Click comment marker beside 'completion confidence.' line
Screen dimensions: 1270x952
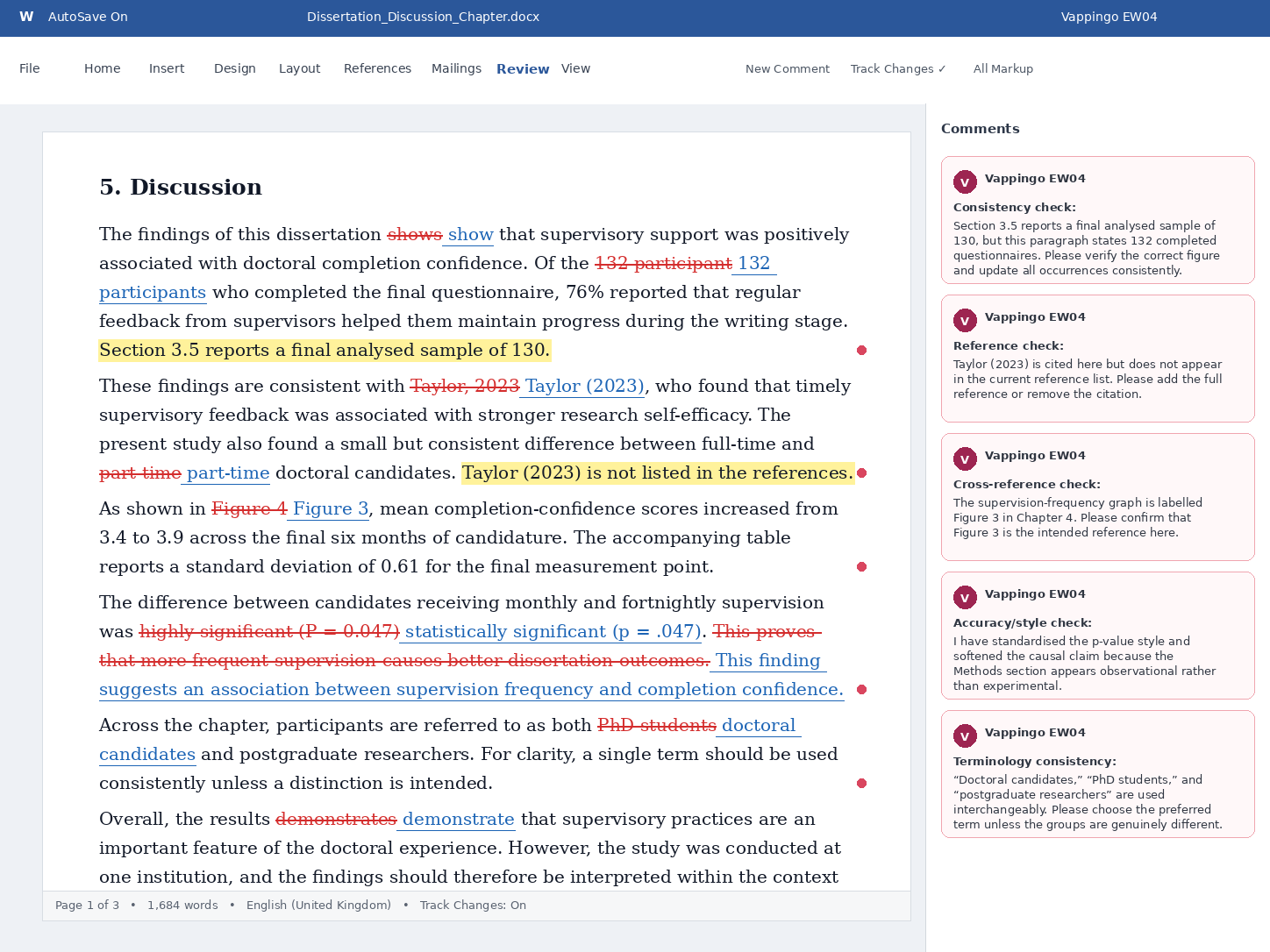(x=861, y=690)
